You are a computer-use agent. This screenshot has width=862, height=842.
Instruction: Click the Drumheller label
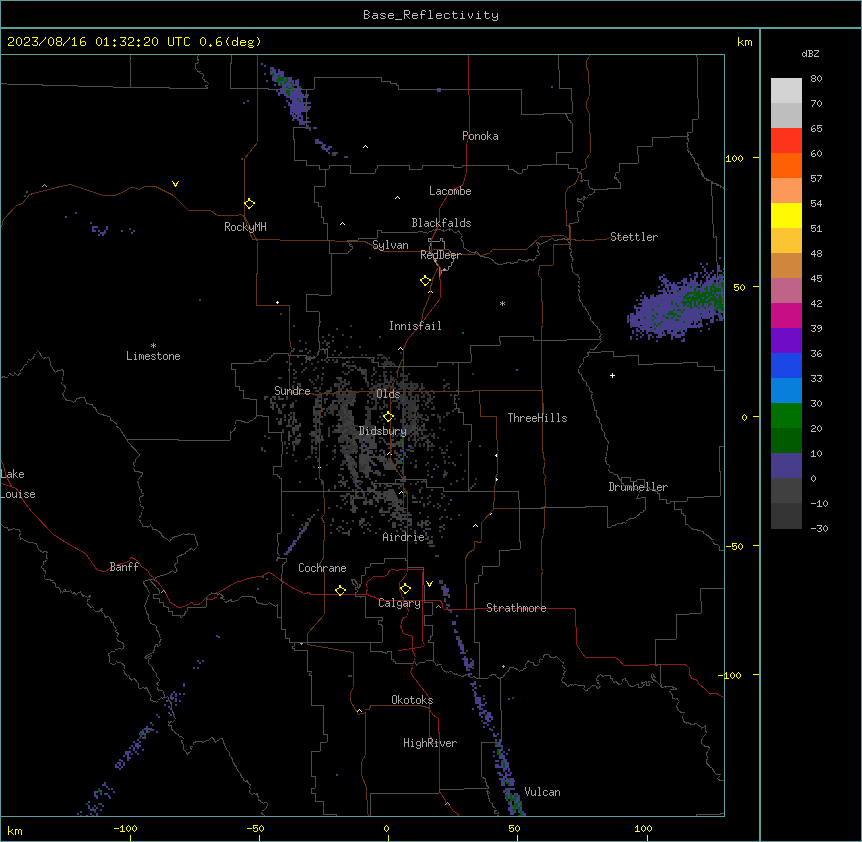click(x=638, y=487)
